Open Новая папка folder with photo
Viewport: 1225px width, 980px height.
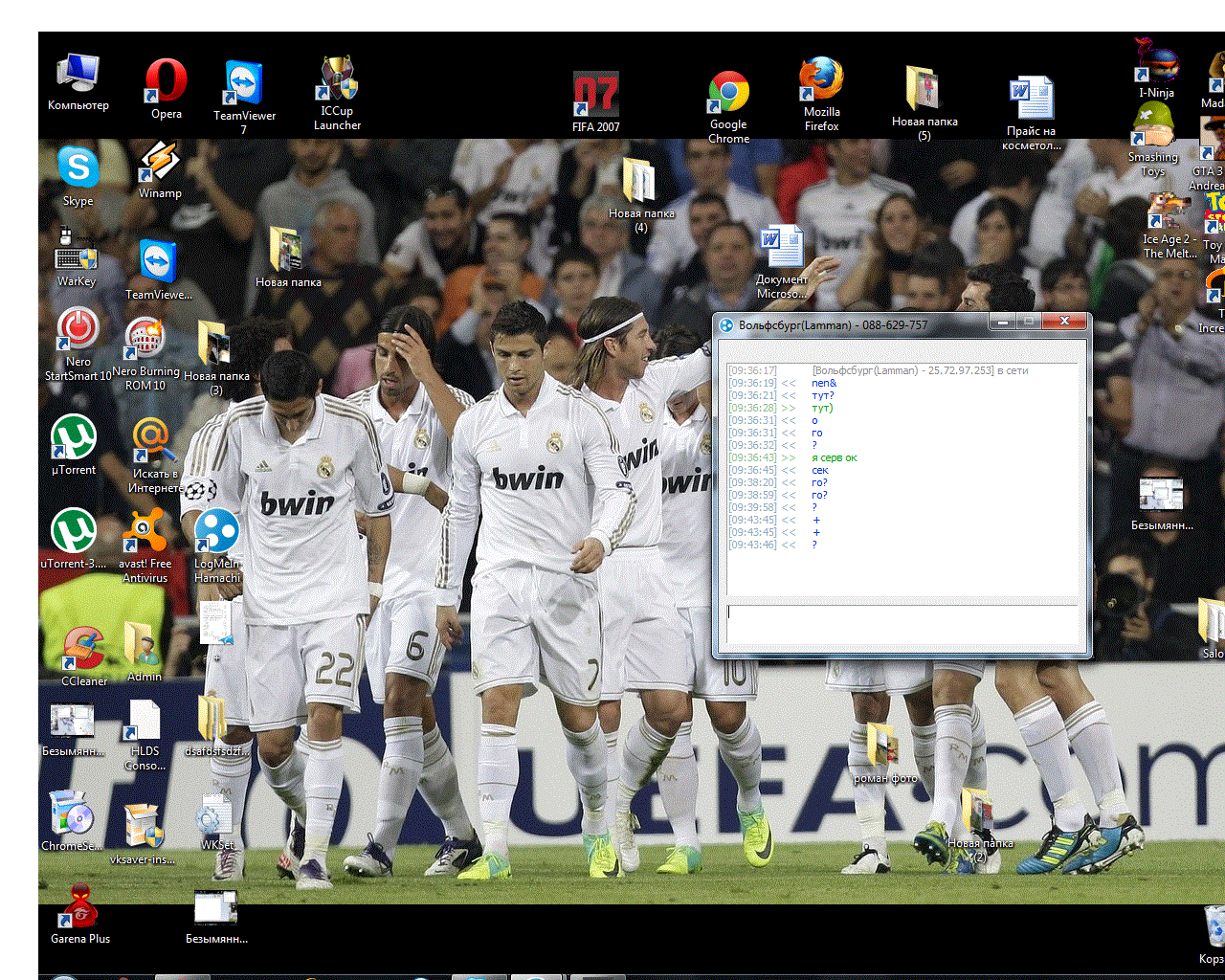pyautogui.click(x=288, y=256)
